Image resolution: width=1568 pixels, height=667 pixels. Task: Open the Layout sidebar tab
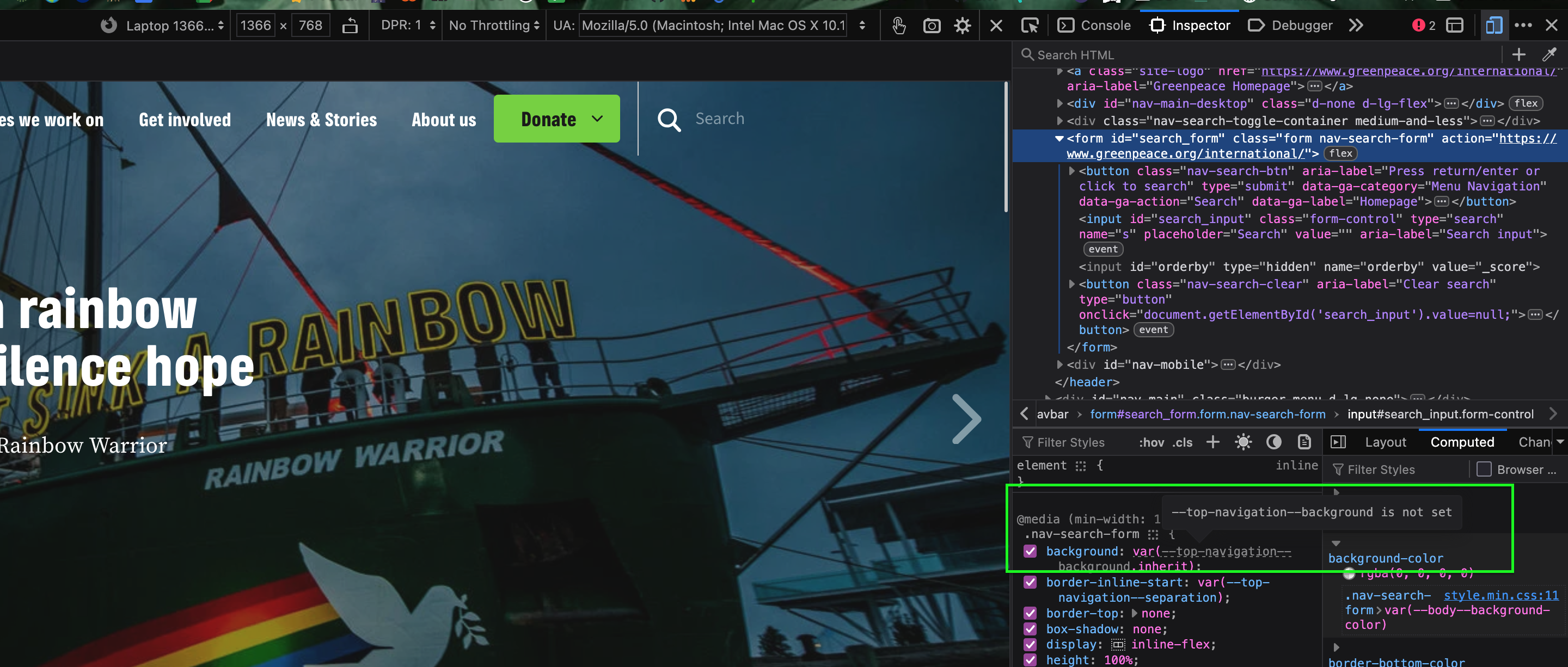click(1386, 442)
